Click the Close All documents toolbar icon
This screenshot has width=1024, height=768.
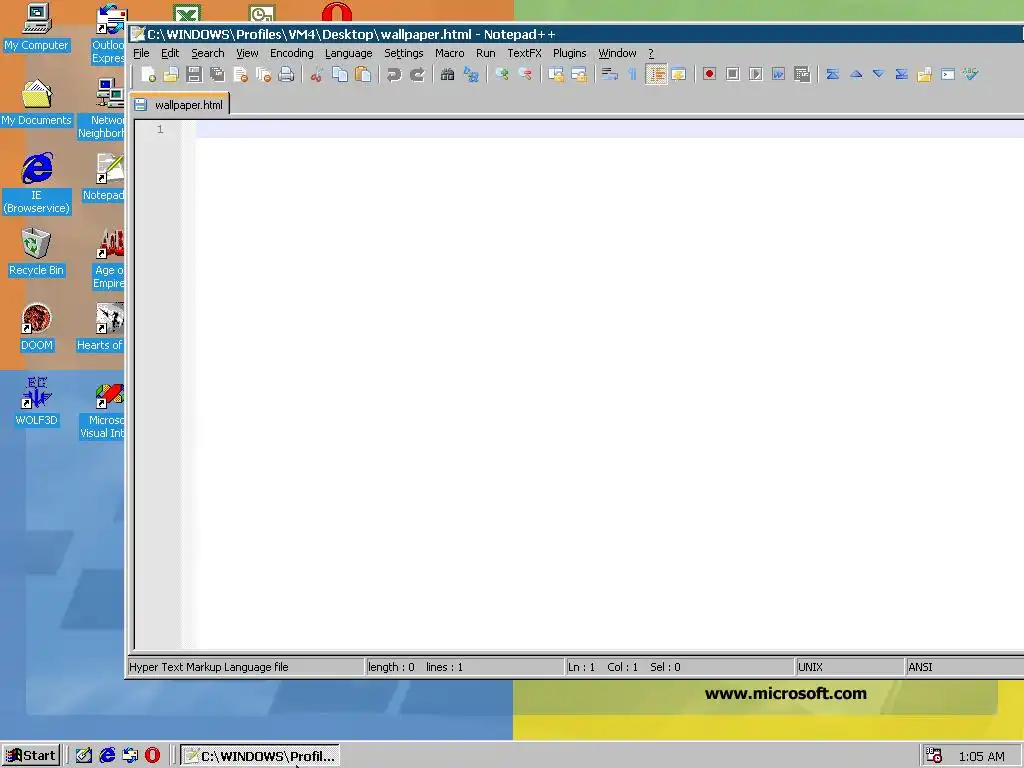point(263,74)
